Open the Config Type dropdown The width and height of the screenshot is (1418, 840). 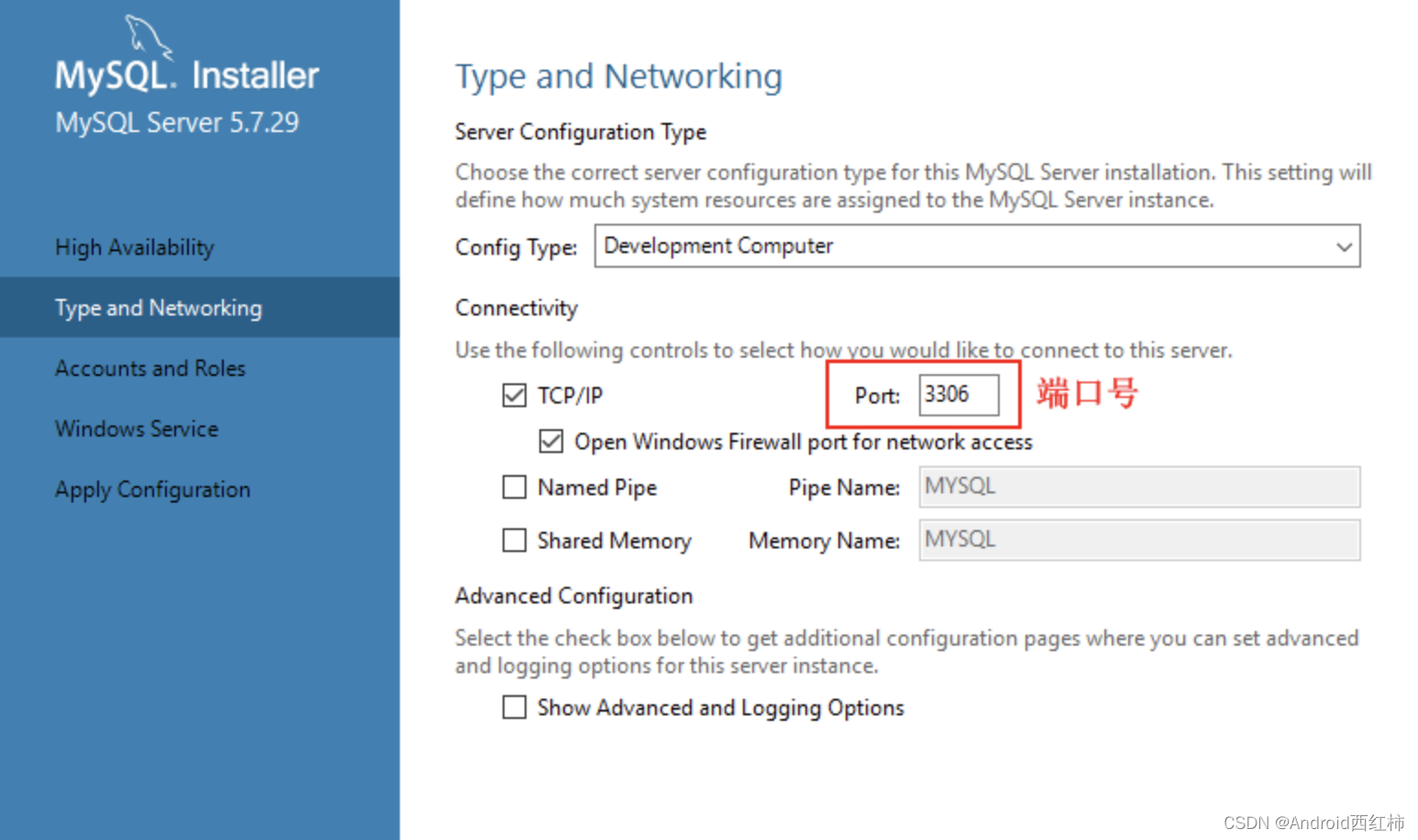(x=975, y=246)
